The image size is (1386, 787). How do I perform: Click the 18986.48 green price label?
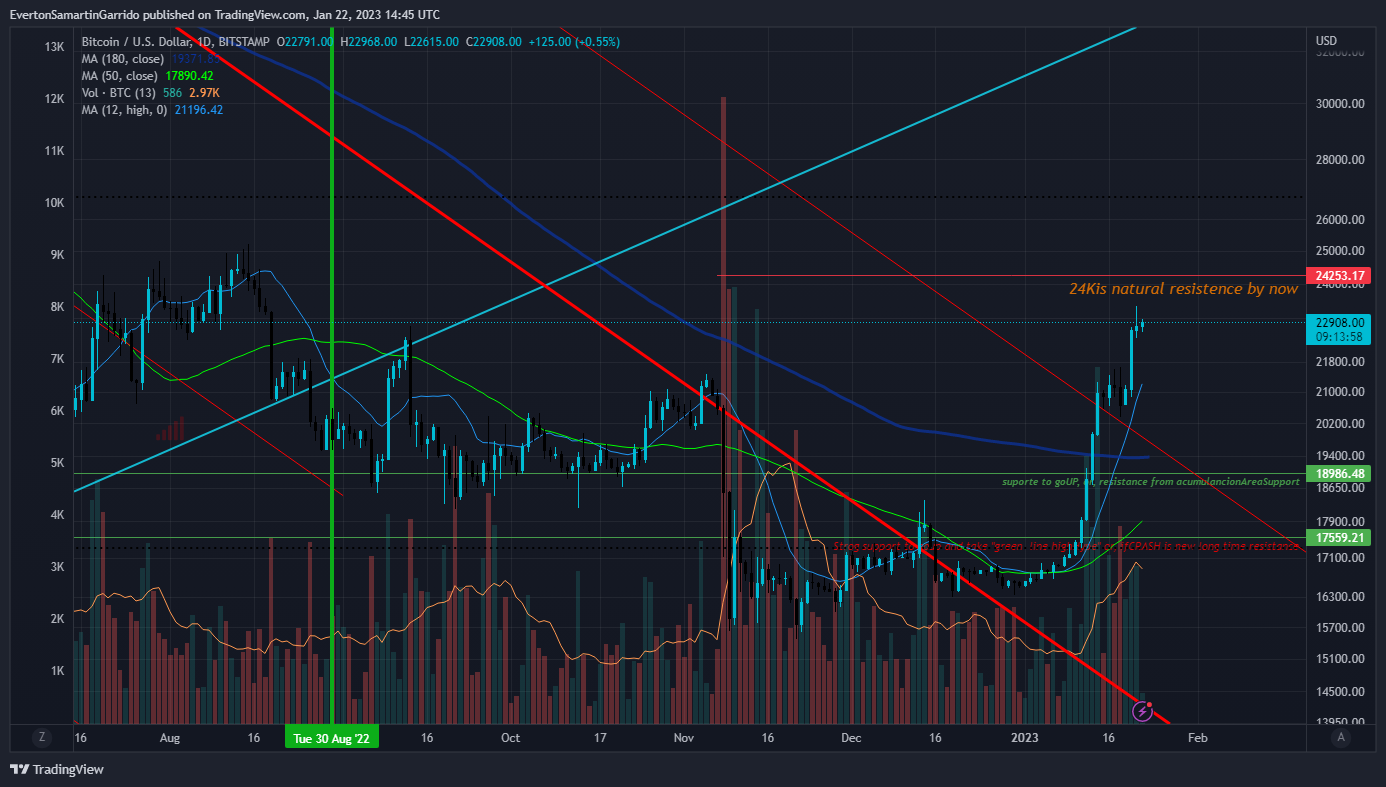point(1338,473)
